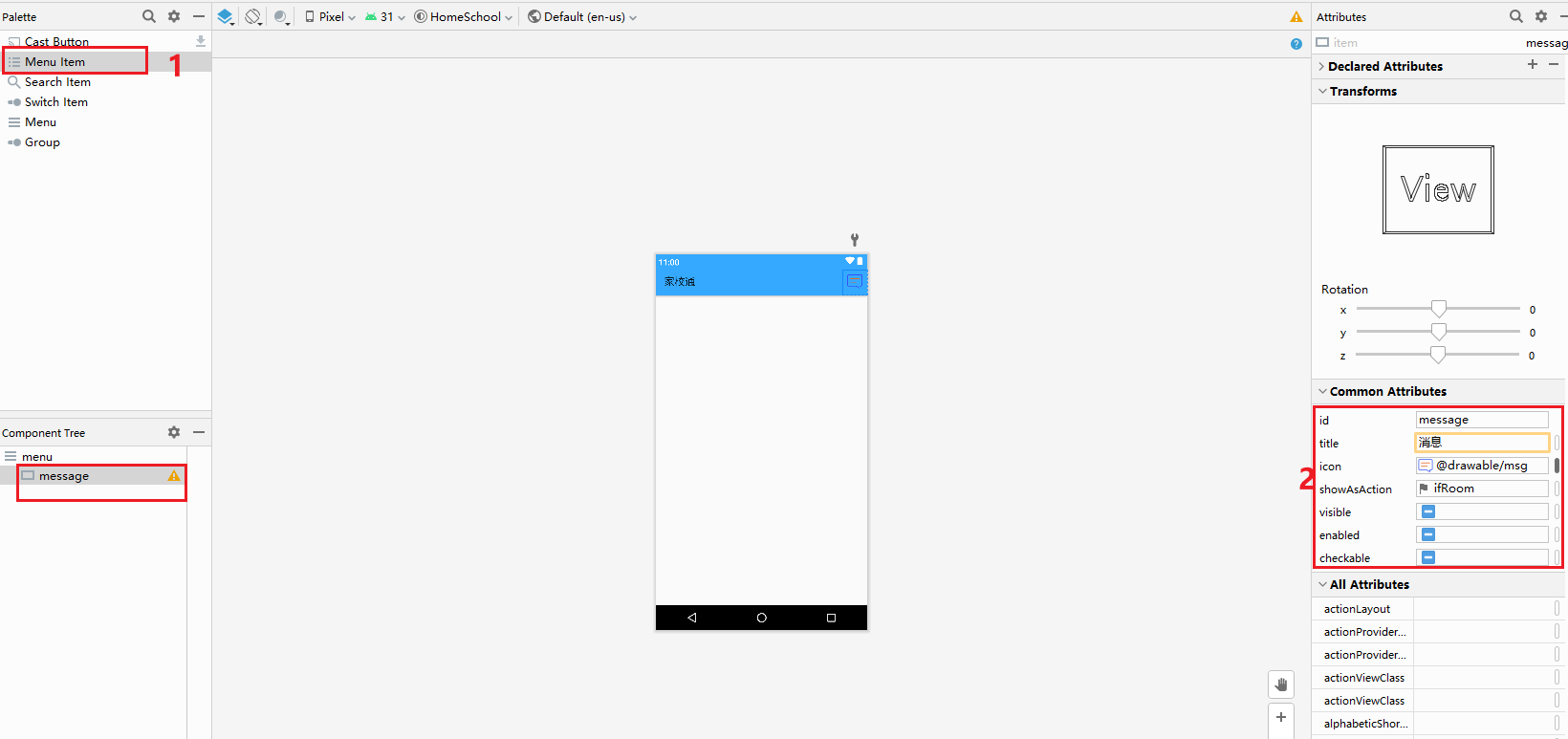Collapse the Transforms section
The height and width of the screenshot is (739, 1568).
click(x=1322, y=92)
